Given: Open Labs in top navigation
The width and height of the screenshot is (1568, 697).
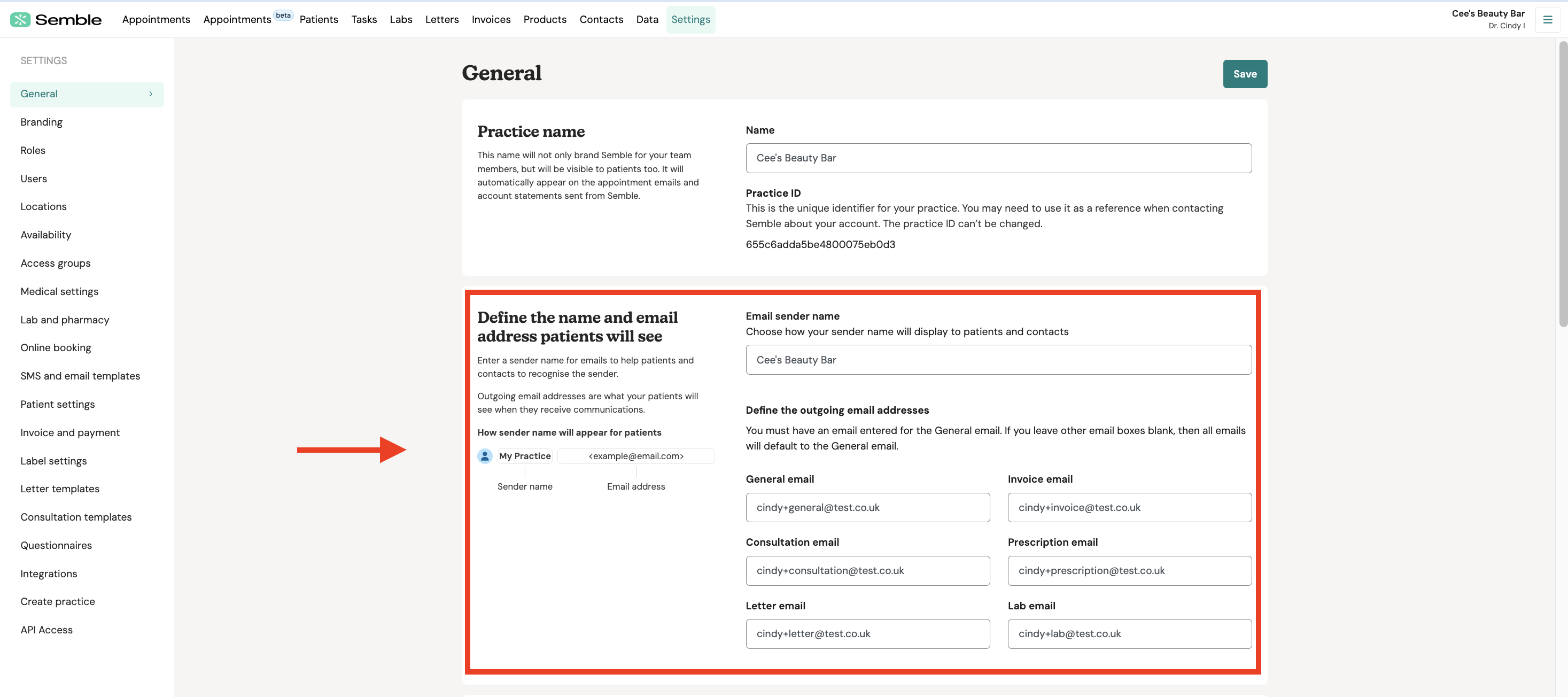Looking at the screenshot, I should coord(401,19).
